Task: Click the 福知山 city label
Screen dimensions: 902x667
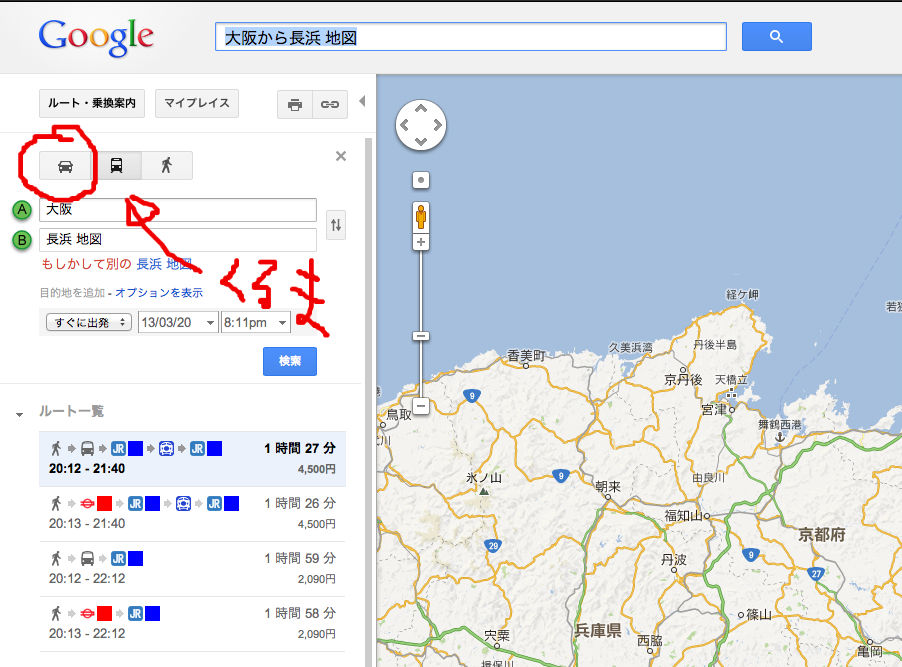Action: click(x=684, y=516)
